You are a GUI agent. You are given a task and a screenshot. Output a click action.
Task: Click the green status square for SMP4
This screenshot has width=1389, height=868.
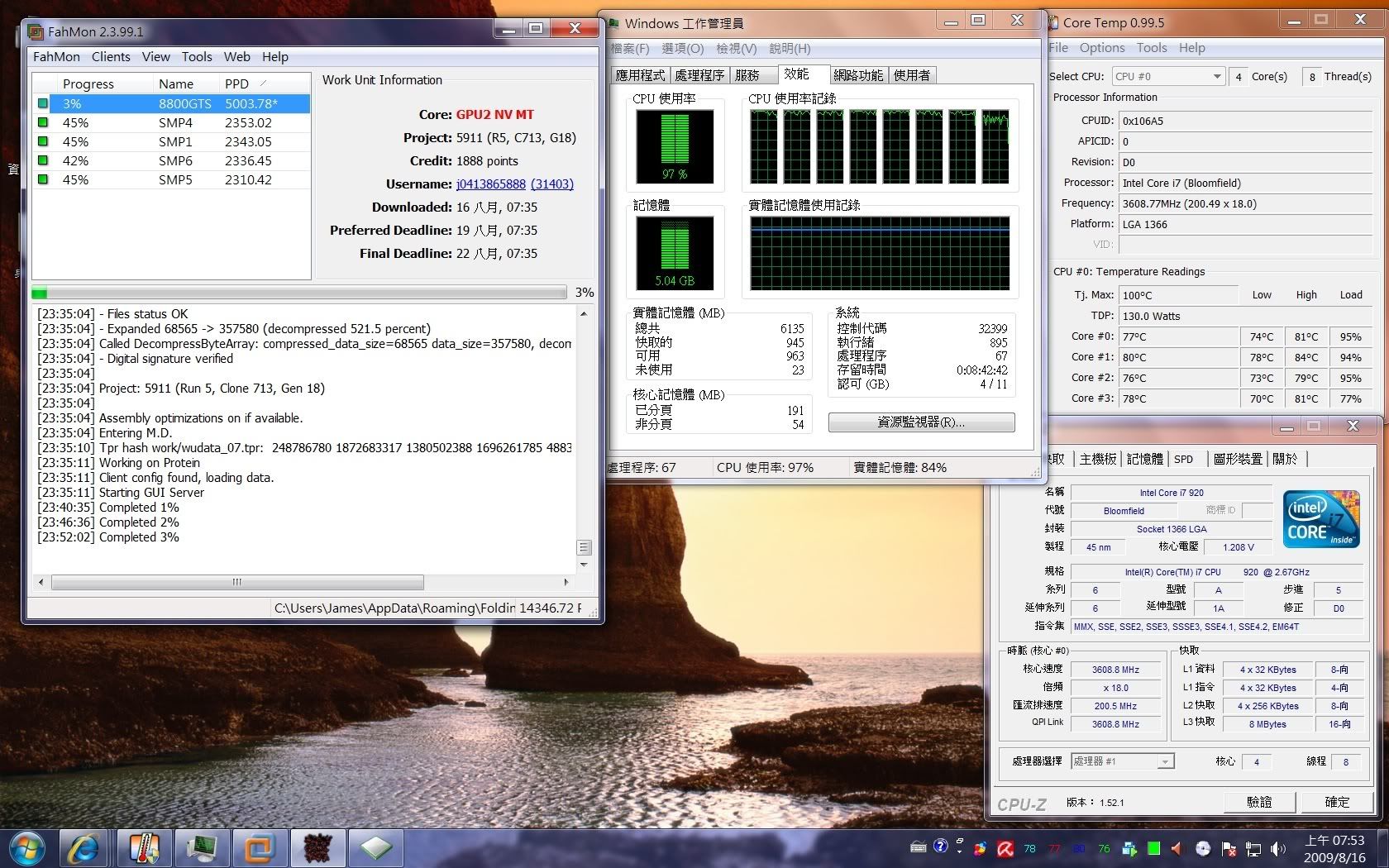pyautogui.click(x=42, y=122)
